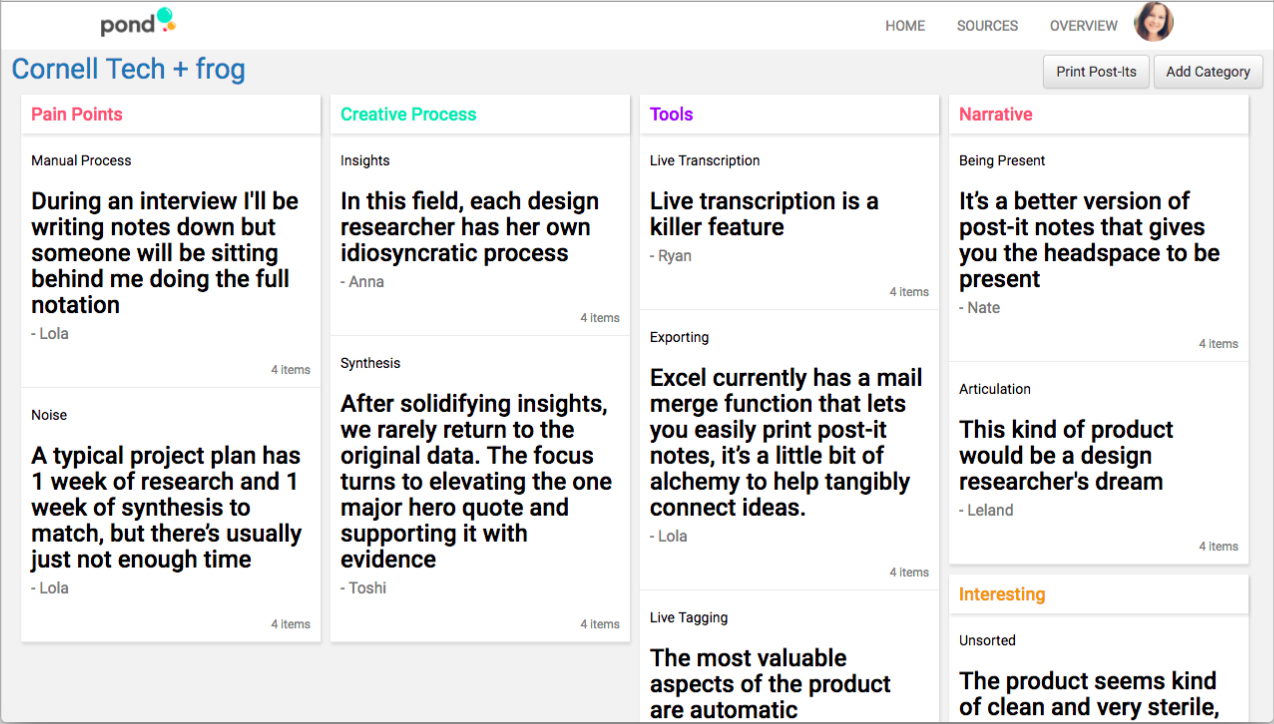
Task: Select the Tools category header
Action: tap(671, 114)
